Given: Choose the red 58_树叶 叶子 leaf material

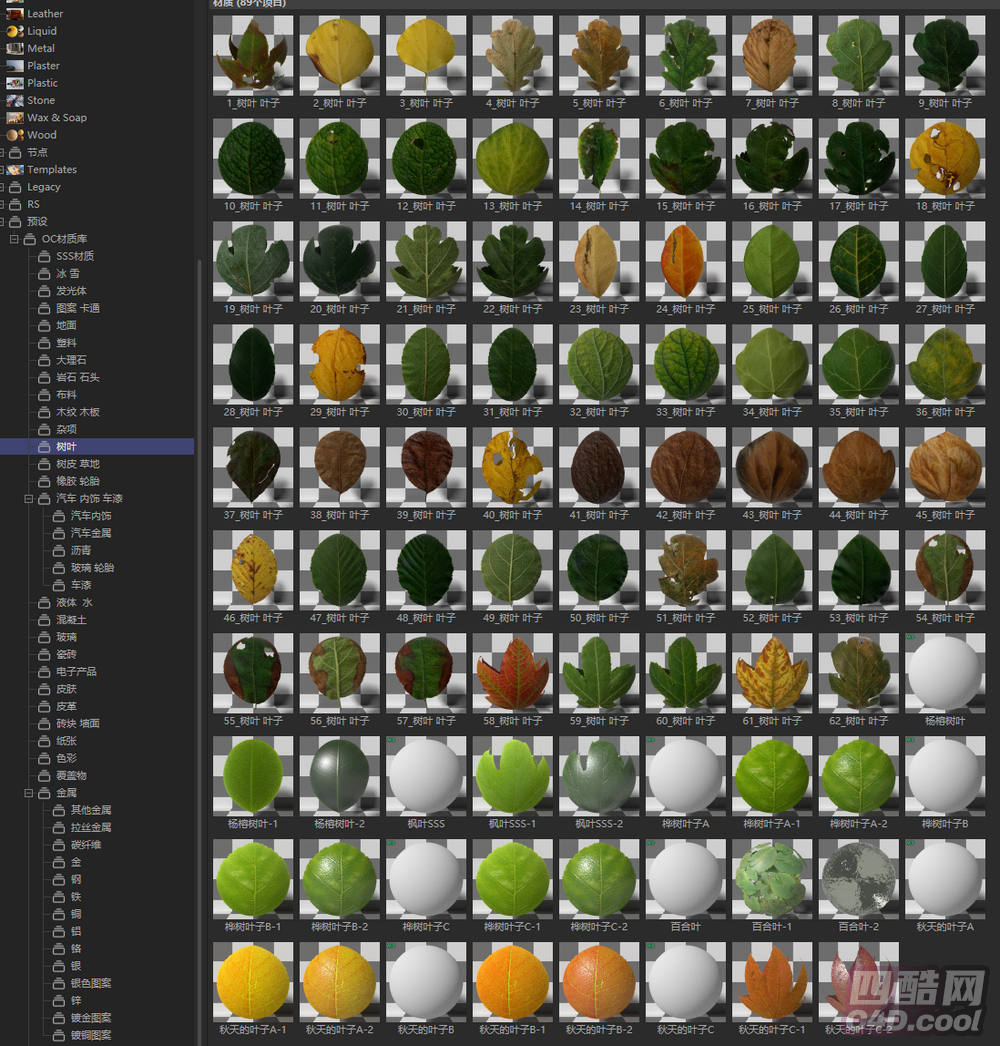Looking at the screenshot, I should pyautogui.click(x=512, y=673).
